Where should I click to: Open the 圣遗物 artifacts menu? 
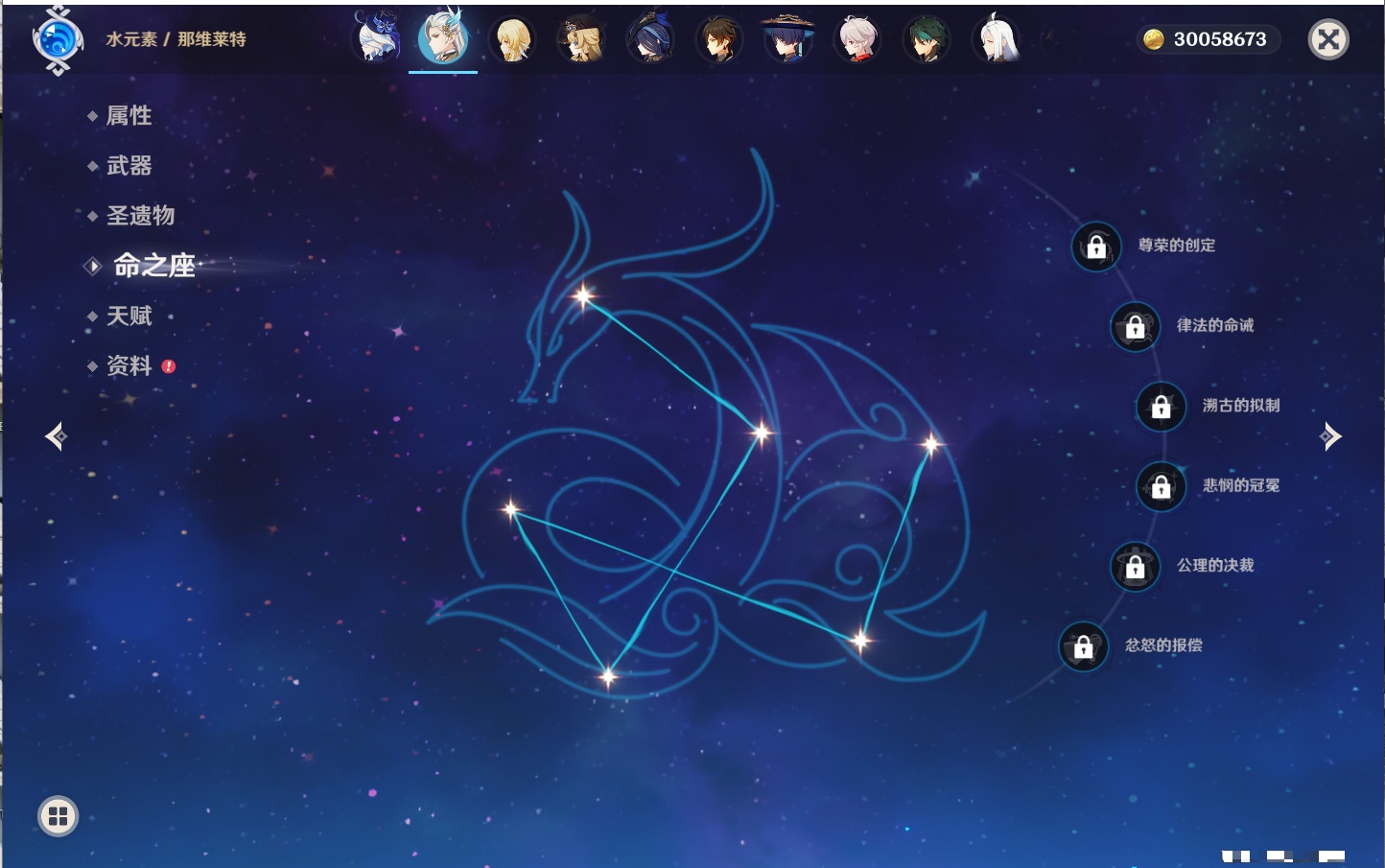[x=140, y=216]
